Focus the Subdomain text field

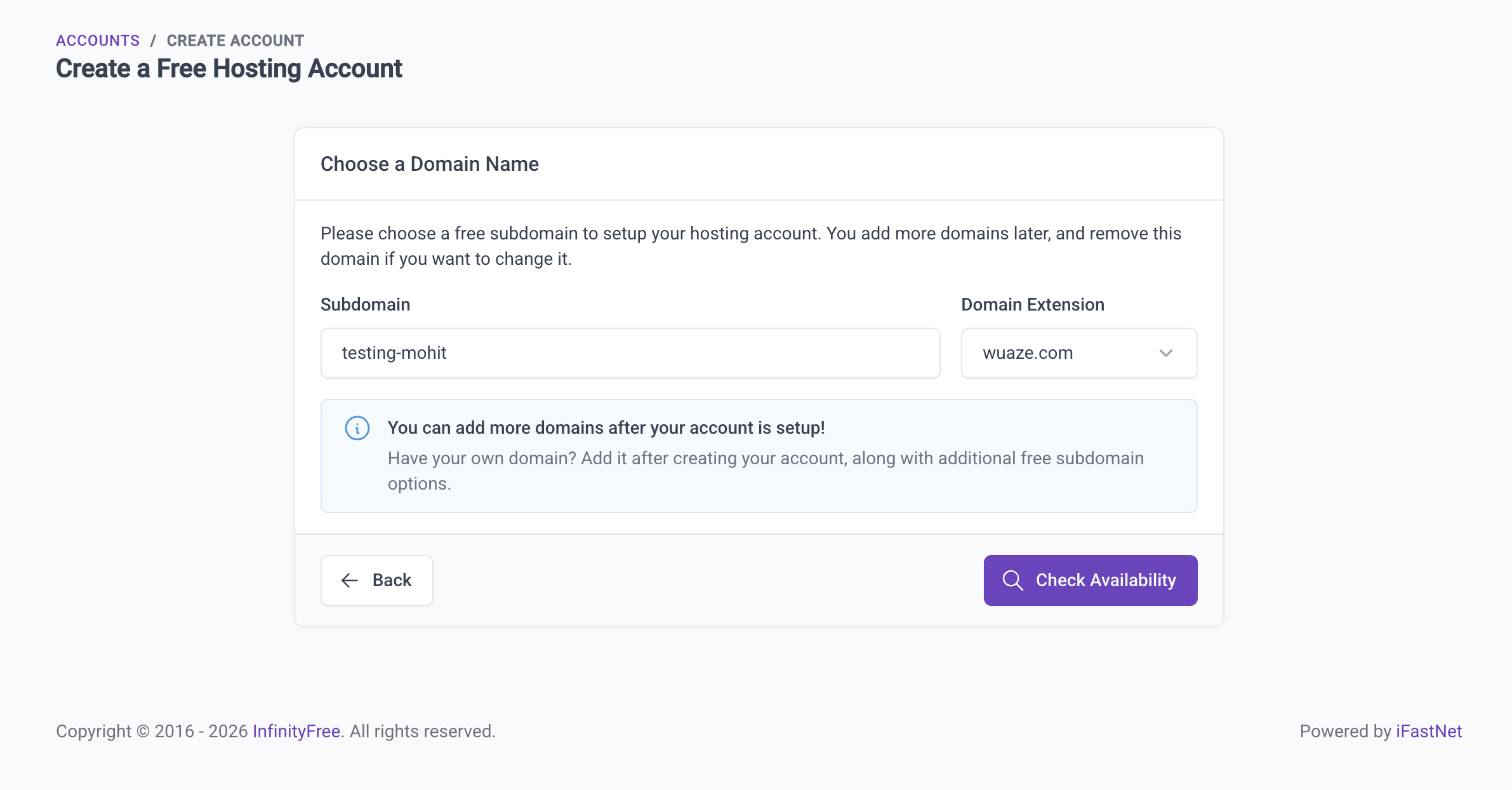click(x=630, y=353)
